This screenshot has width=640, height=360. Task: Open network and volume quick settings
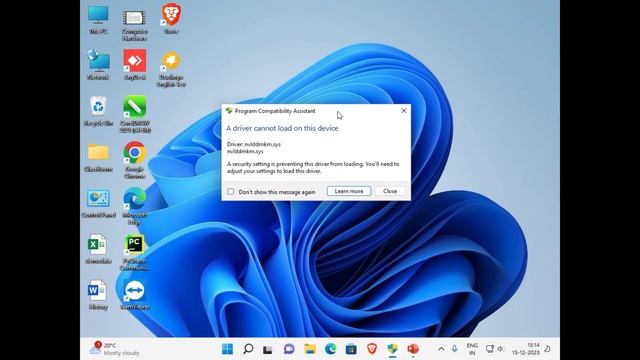(495, 349)
